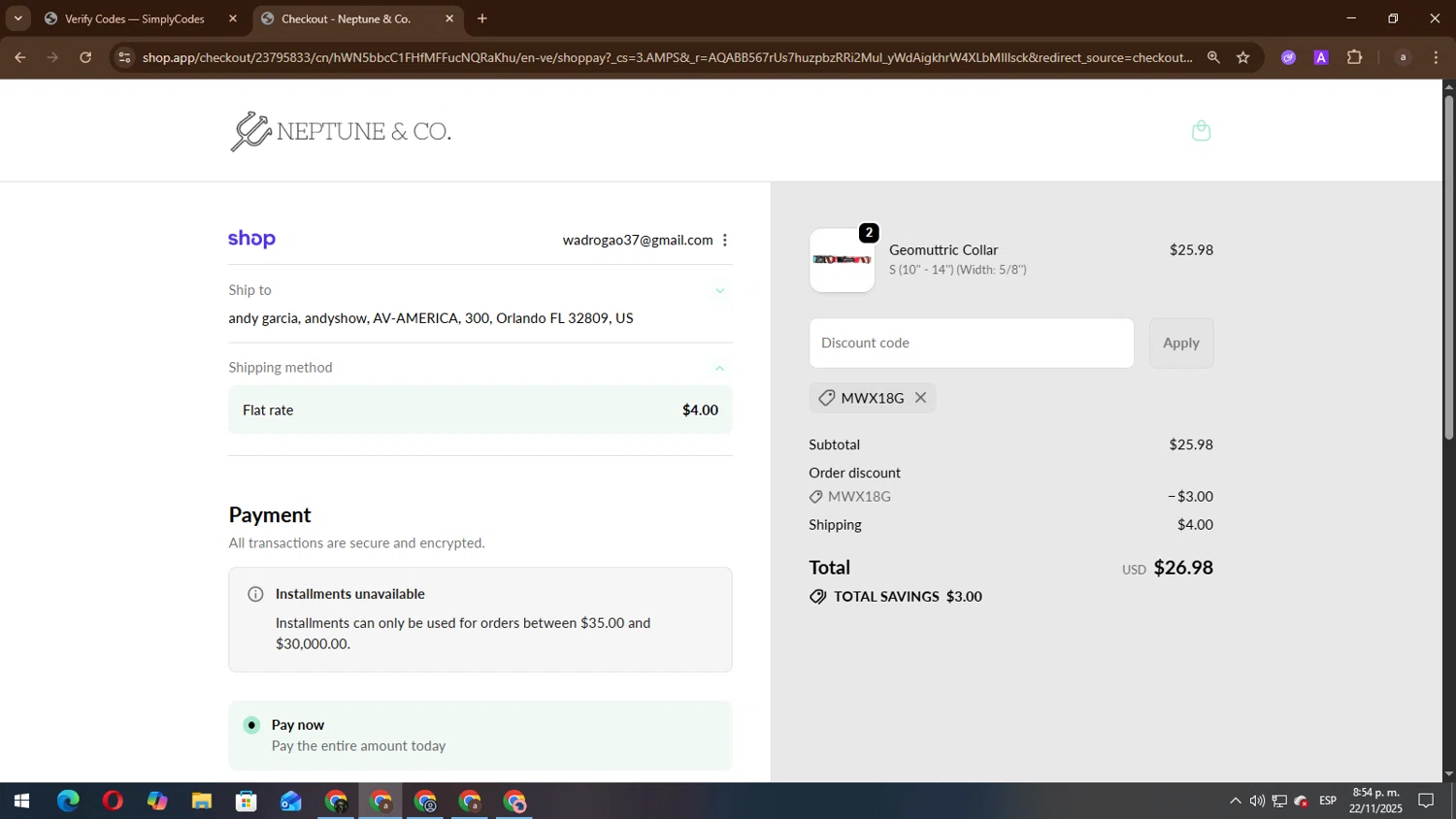Image resolution: width=1456 pixels, height=819 pixels.
Task: Open Chrome's three-dot menu
Action: pyautogui.click(x=1436, y=57)
